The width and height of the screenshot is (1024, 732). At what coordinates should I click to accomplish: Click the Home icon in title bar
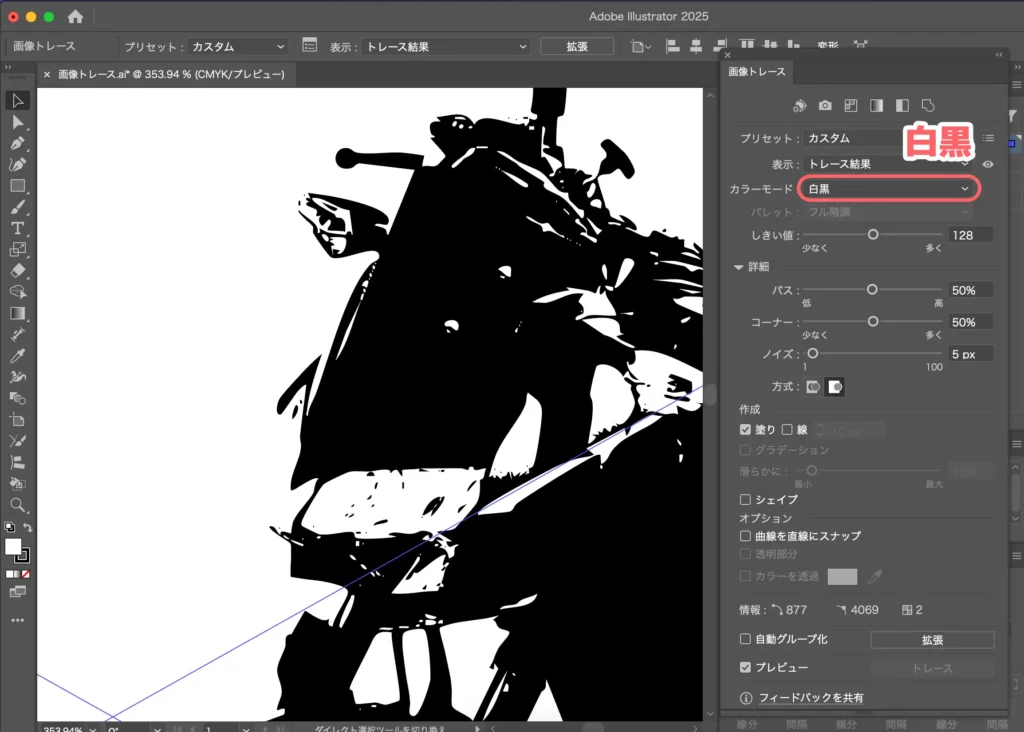point(75,17)
